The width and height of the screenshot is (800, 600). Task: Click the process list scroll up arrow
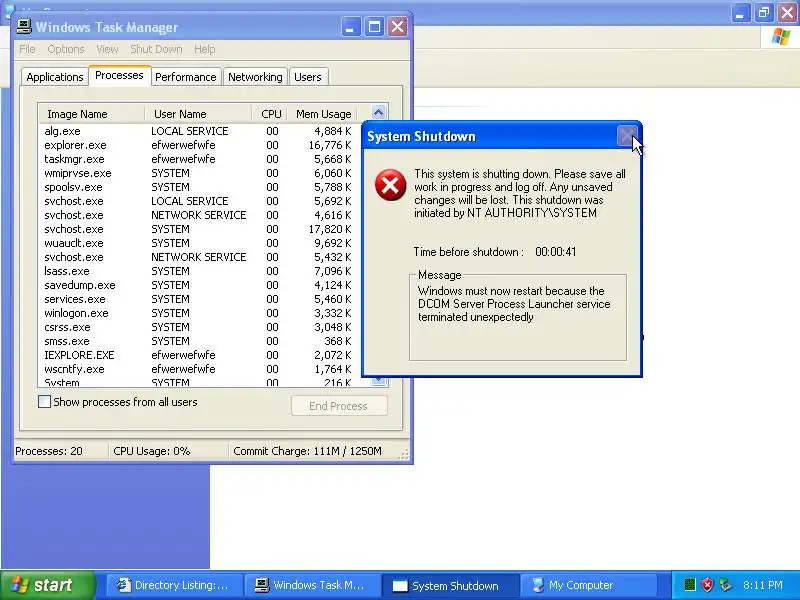point(379,112)
